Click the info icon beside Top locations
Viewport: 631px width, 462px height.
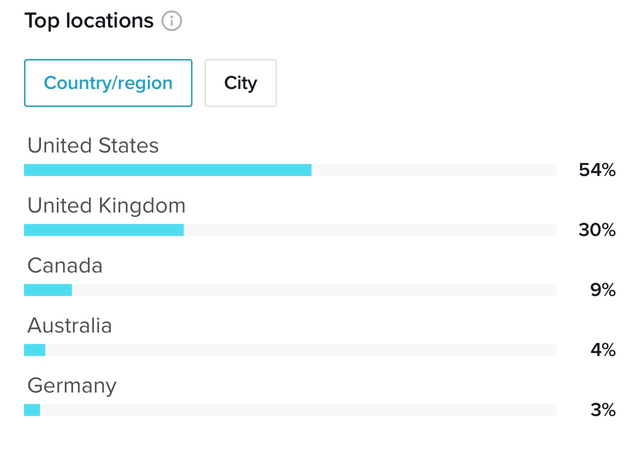tap(172, 21)
